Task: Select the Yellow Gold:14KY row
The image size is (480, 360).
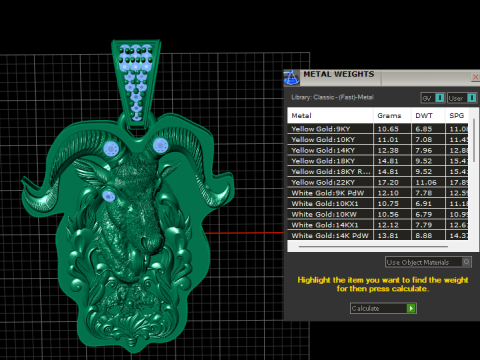Action: [x=378, y=150]
